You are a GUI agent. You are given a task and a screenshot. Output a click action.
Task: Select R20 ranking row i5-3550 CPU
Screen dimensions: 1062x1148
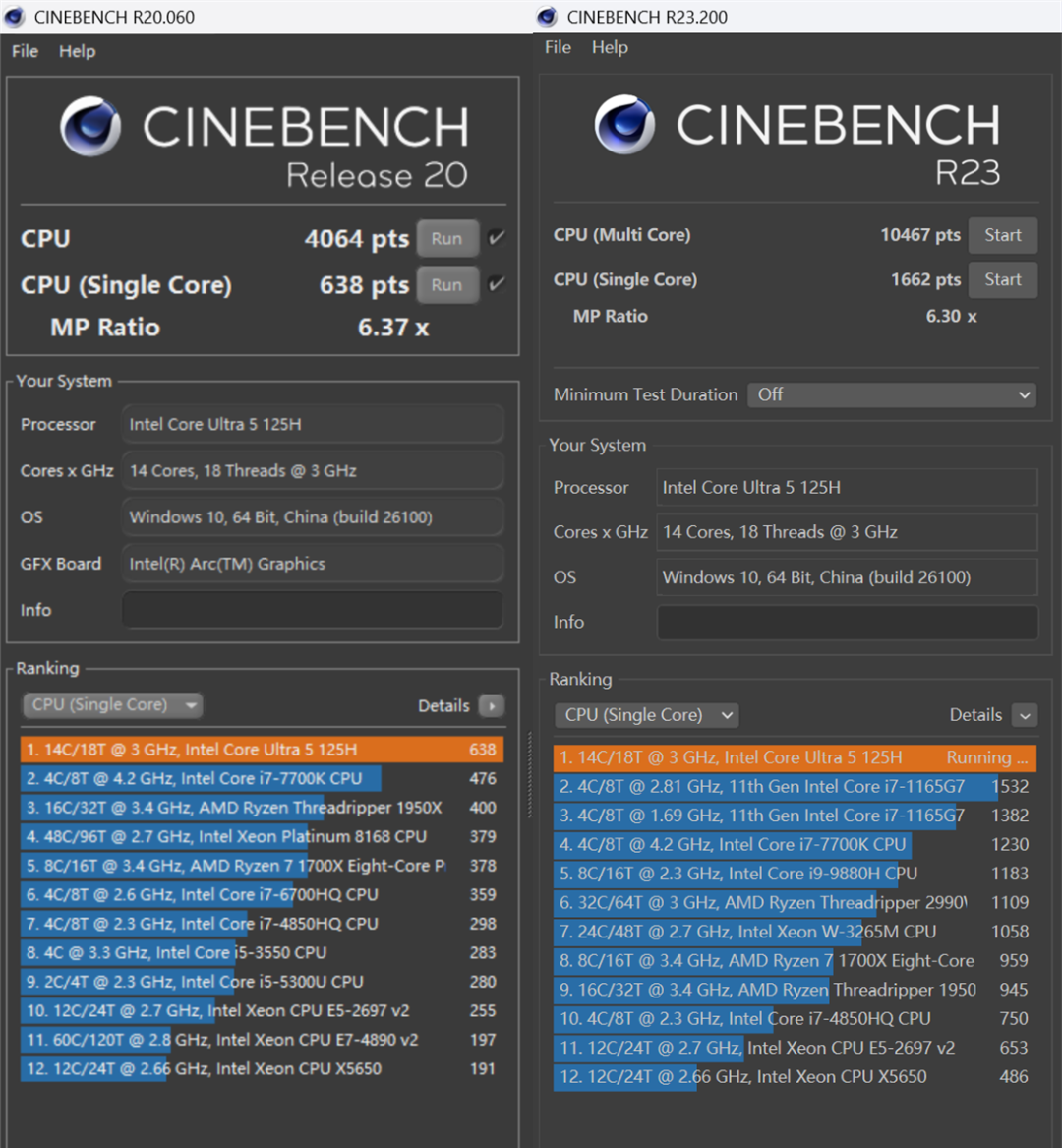pyautogui.click(x=262, y=952)
